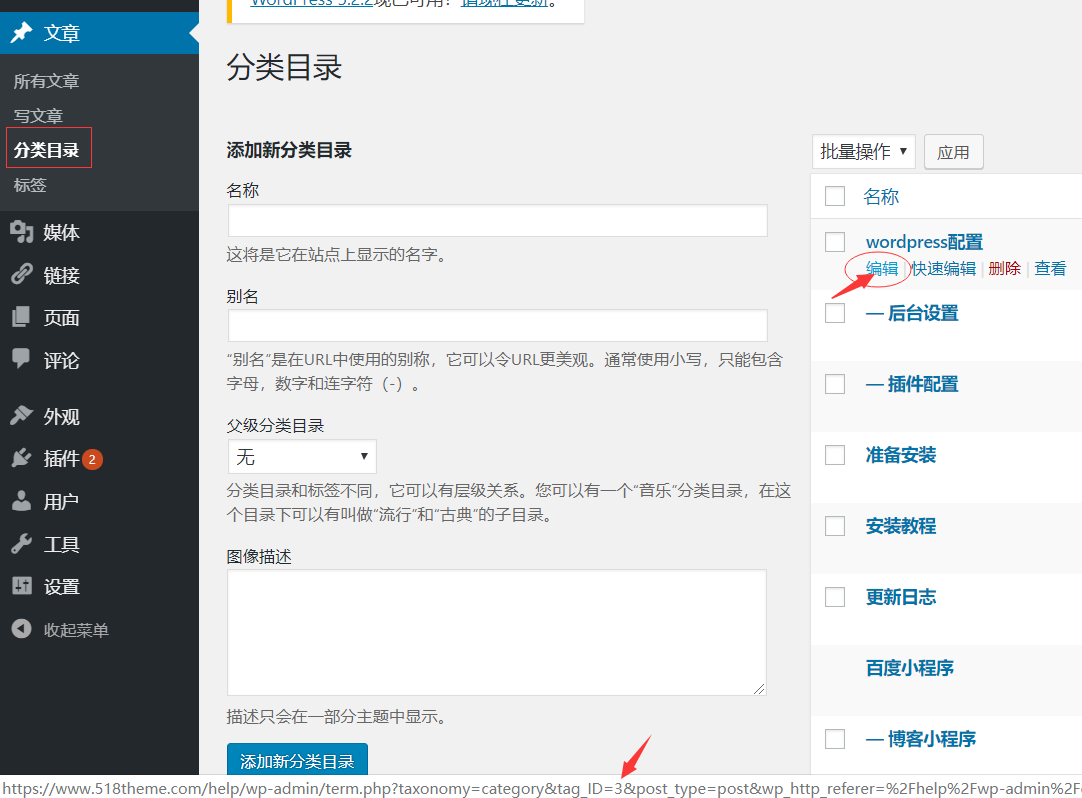Click the pushpin icon beside 文章
The image size is (1082, 798).
click(x=21, y=32)
